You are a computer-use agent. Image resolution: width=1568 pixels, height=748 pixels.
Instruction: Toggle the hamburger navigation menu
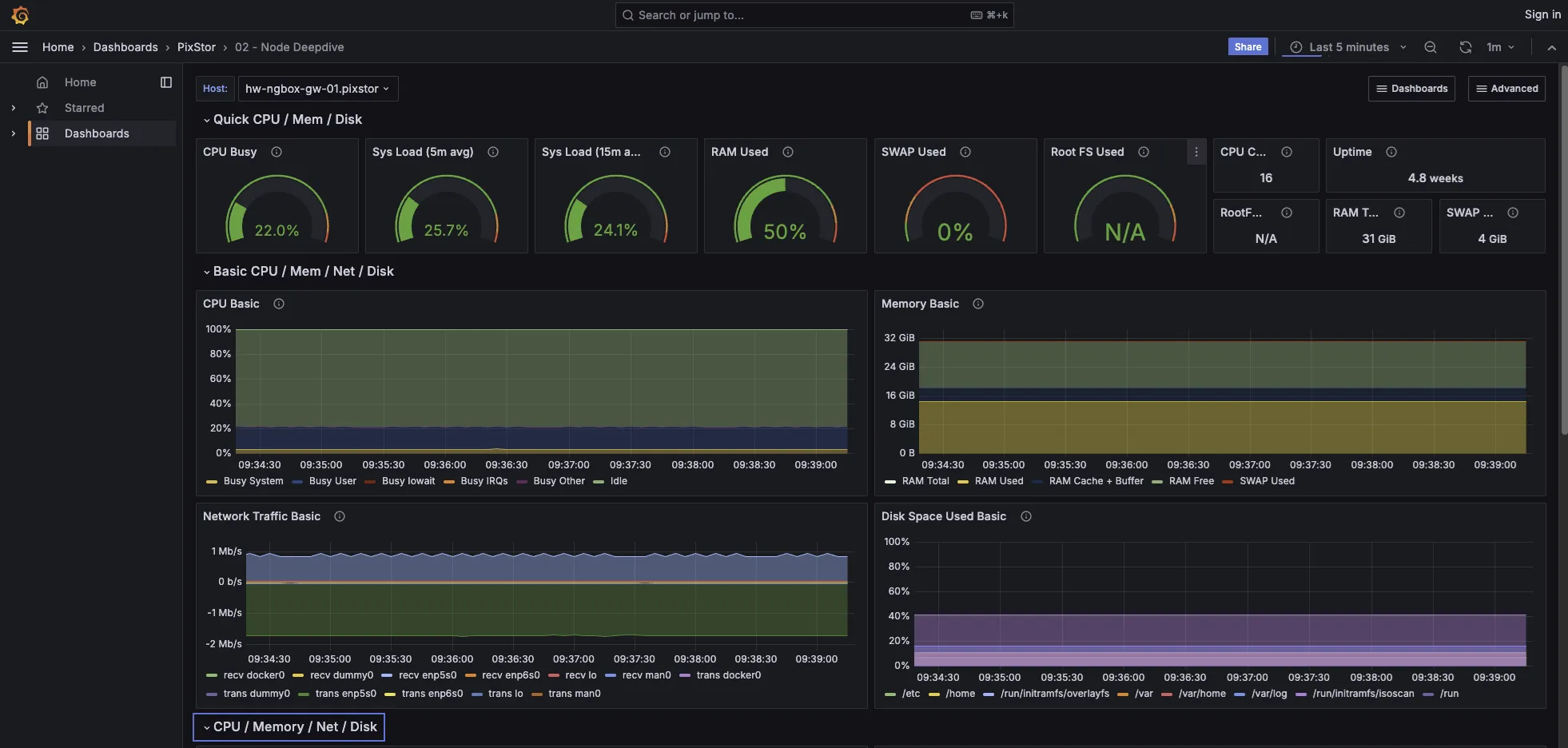pyautogui.click(x=20, y=47)
